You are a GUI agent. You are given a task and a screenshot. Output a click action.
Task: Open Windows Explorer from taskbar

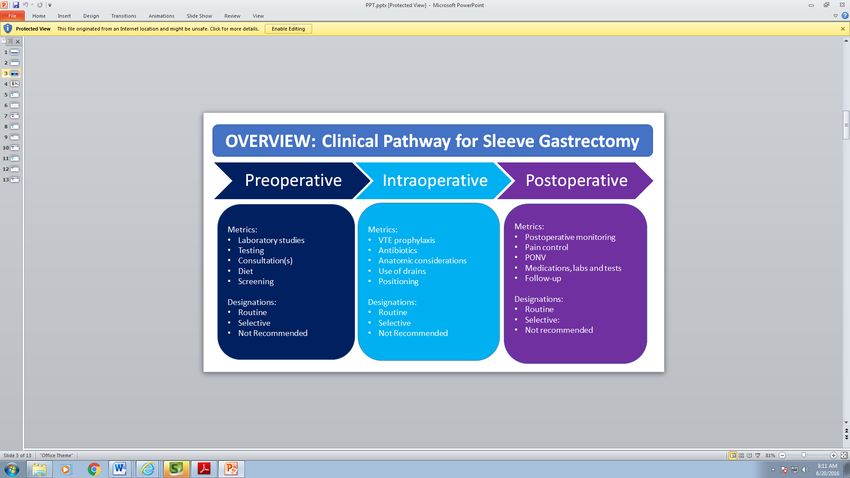pyautogui.click(x=38, y=469)
